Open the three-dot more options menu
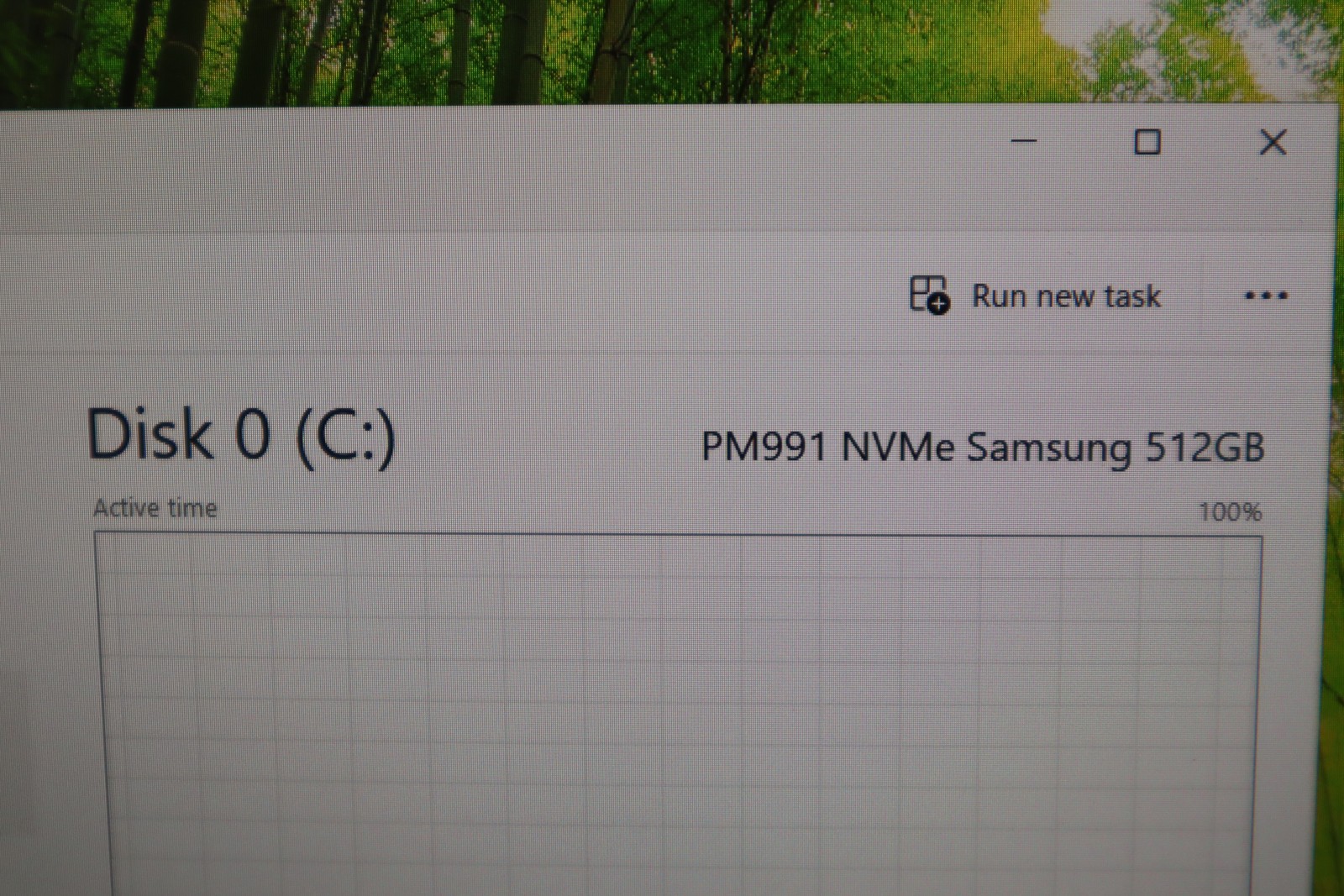The height and width of the screenshot is (896, 1344). click(1266, 296)
